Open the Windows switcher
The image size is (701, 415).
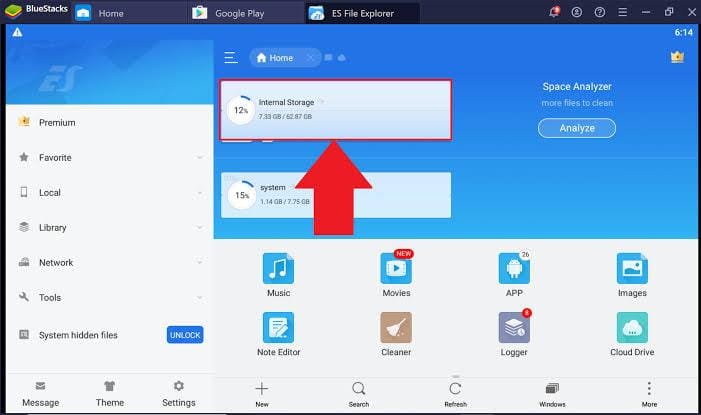[x=552, y=394]
